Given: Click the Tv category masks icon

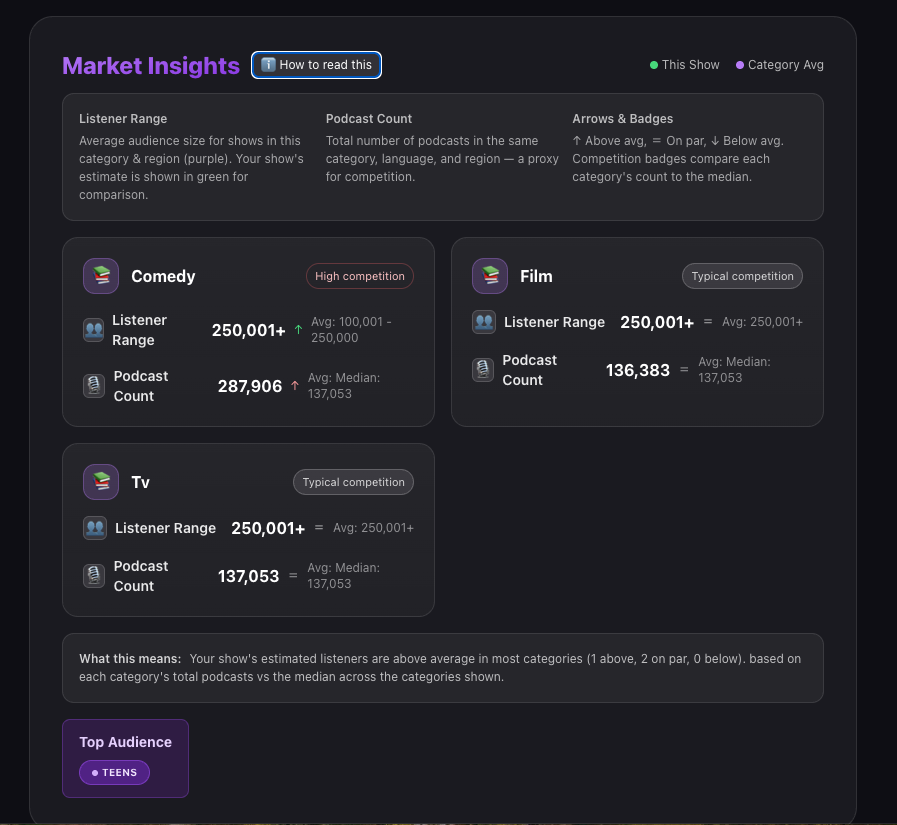Looking at the screenshot, I should 100,481.
